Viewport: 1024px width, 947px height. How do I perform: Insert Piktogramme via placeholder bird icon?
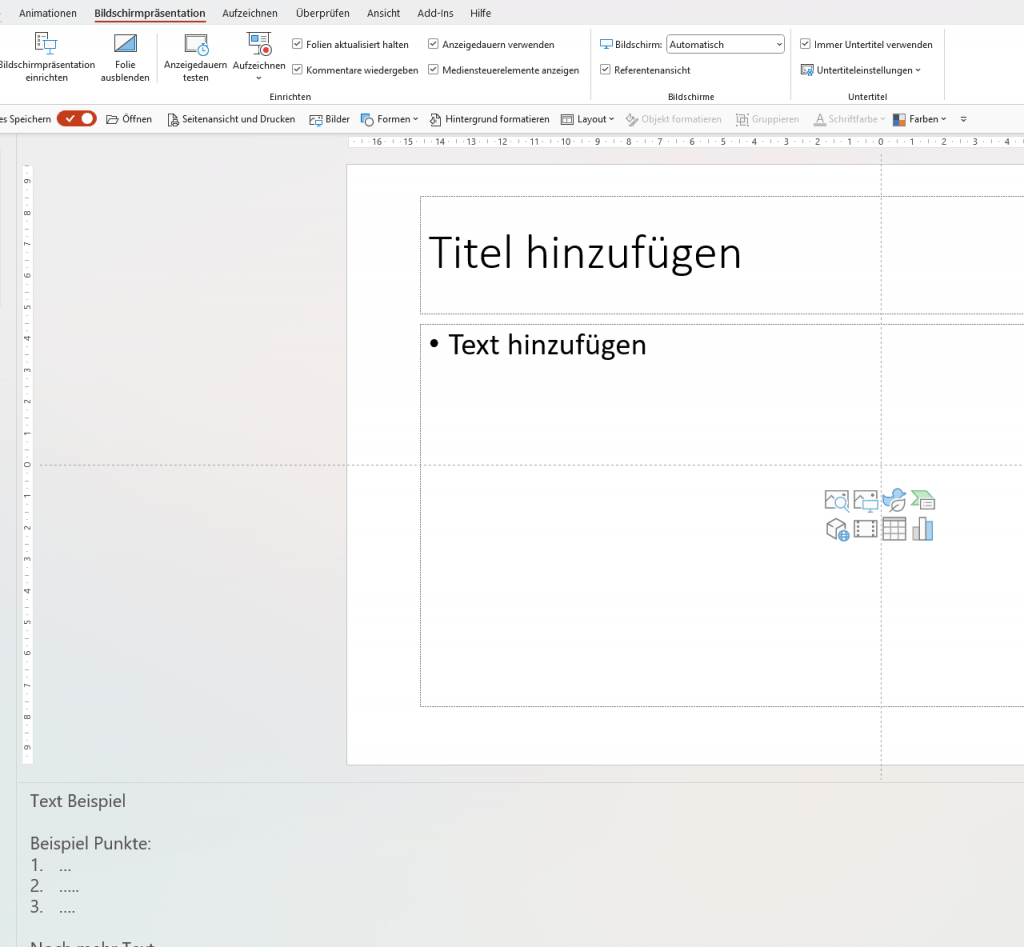(x=894, y=500)
